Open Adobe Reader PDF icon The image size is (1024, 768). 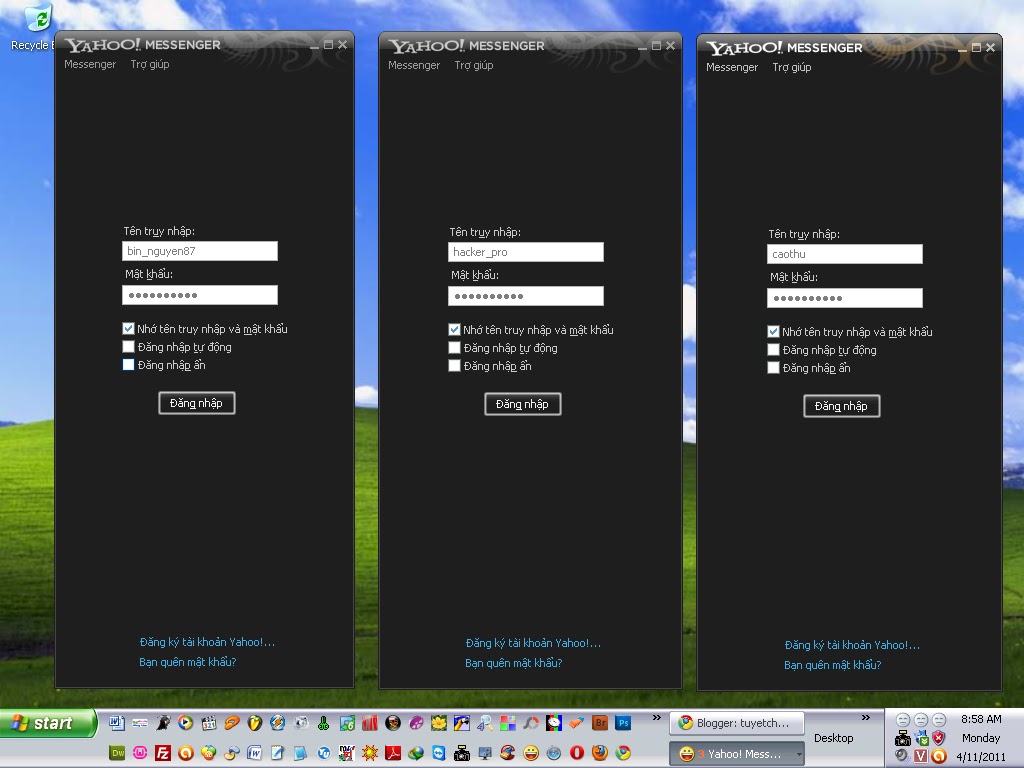393,753
